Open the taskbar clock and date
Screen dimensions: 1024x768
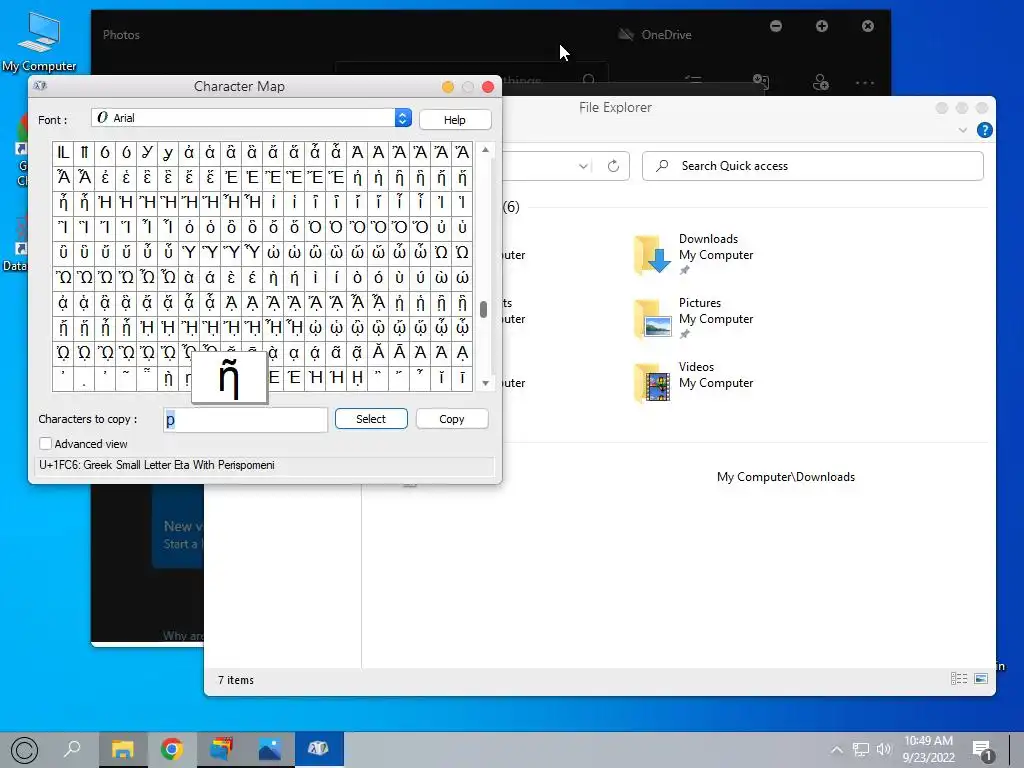point(928,749)
